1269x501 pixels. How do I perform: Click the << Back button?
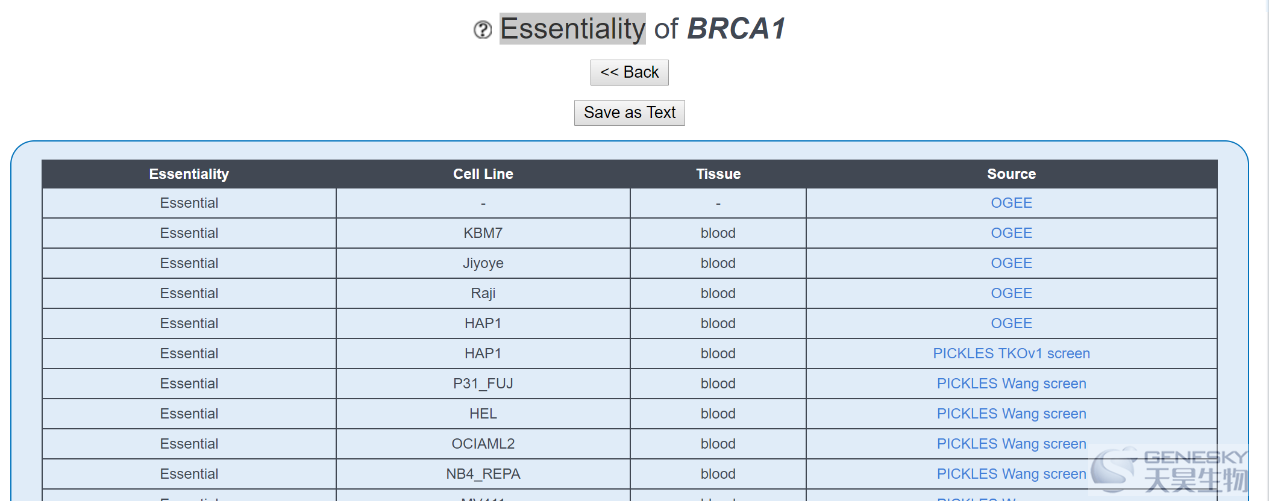(x=629, y=73)
